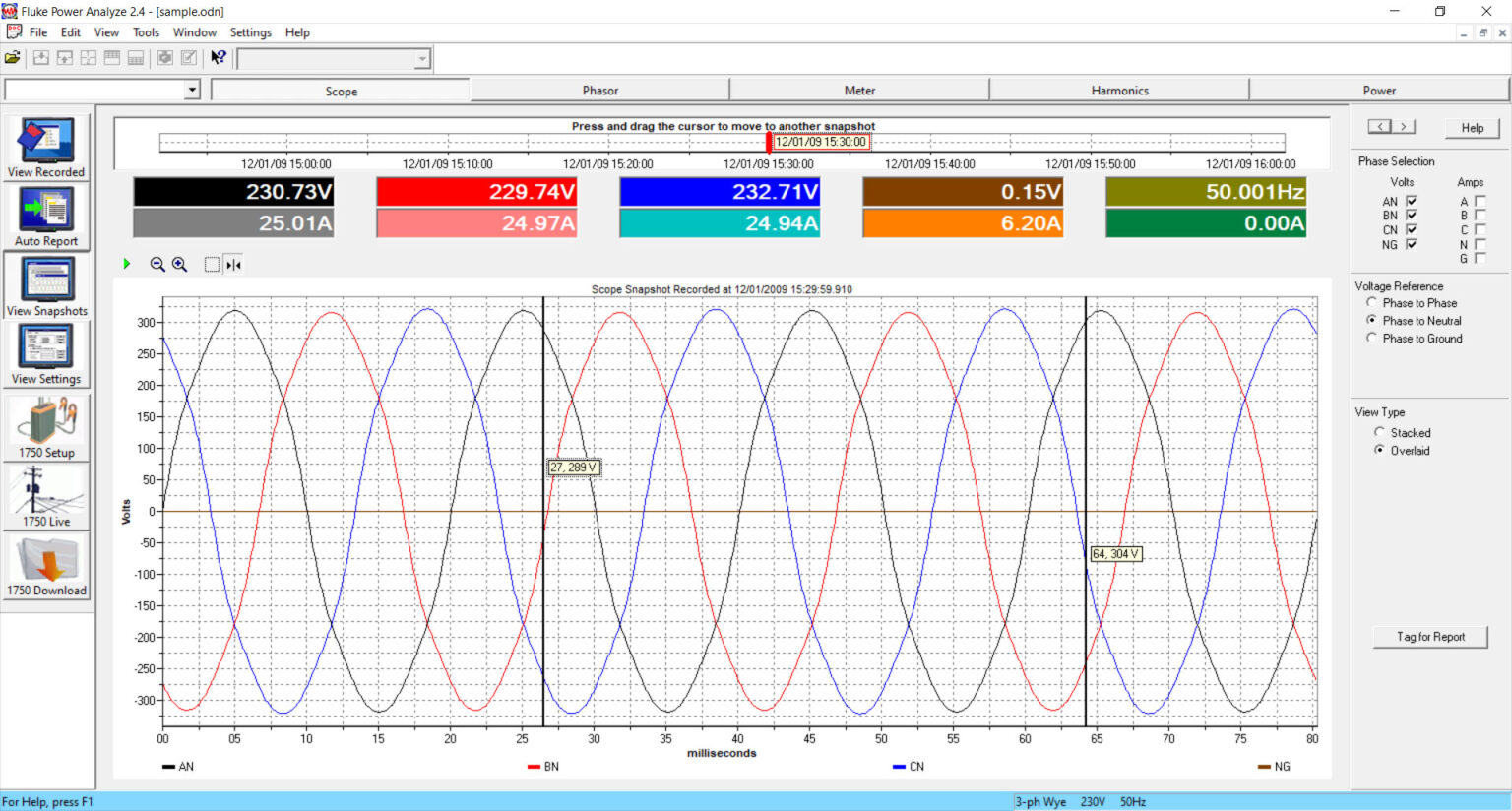Switch to the Phasor tab

pyautogui.click(x=600, y=90)
